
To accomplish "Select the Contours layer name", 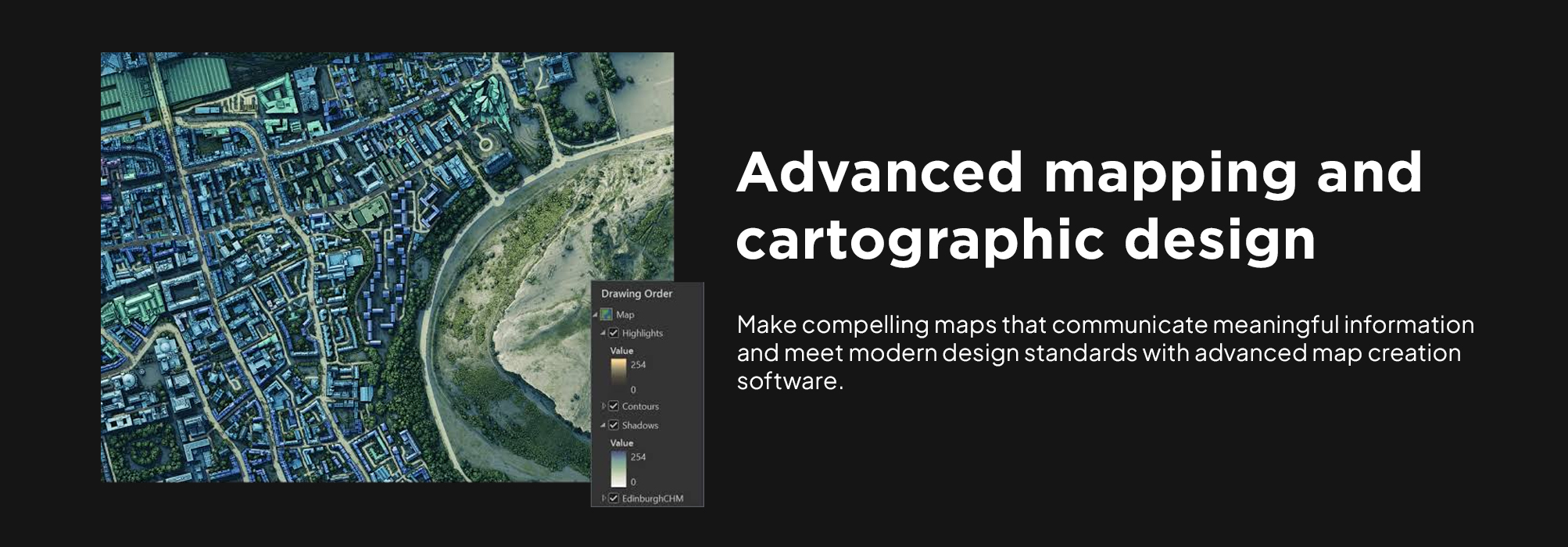I will [640, 406].
